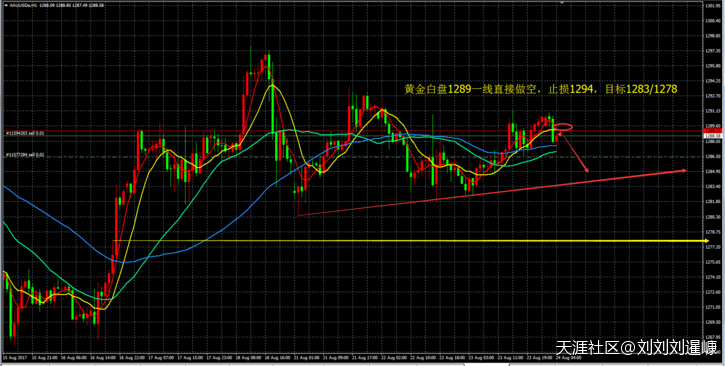Screen dimensions: 725x366
Task: Select the red sell order line #11594303
Action: tap(352, 131)
